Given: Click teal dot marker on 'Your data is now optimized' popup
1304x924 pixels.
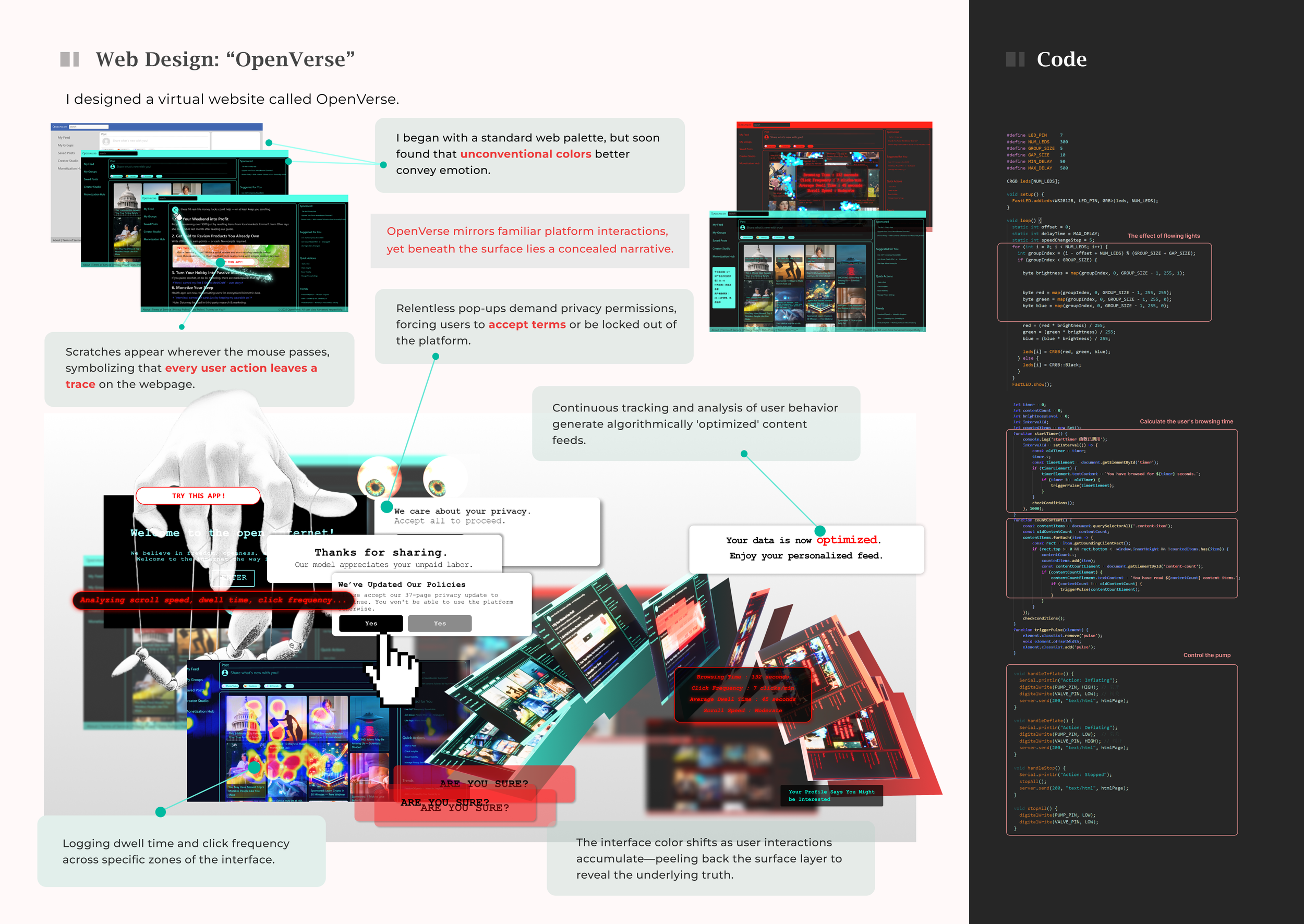Looking at the screenshot, I should tap(819, 531).
